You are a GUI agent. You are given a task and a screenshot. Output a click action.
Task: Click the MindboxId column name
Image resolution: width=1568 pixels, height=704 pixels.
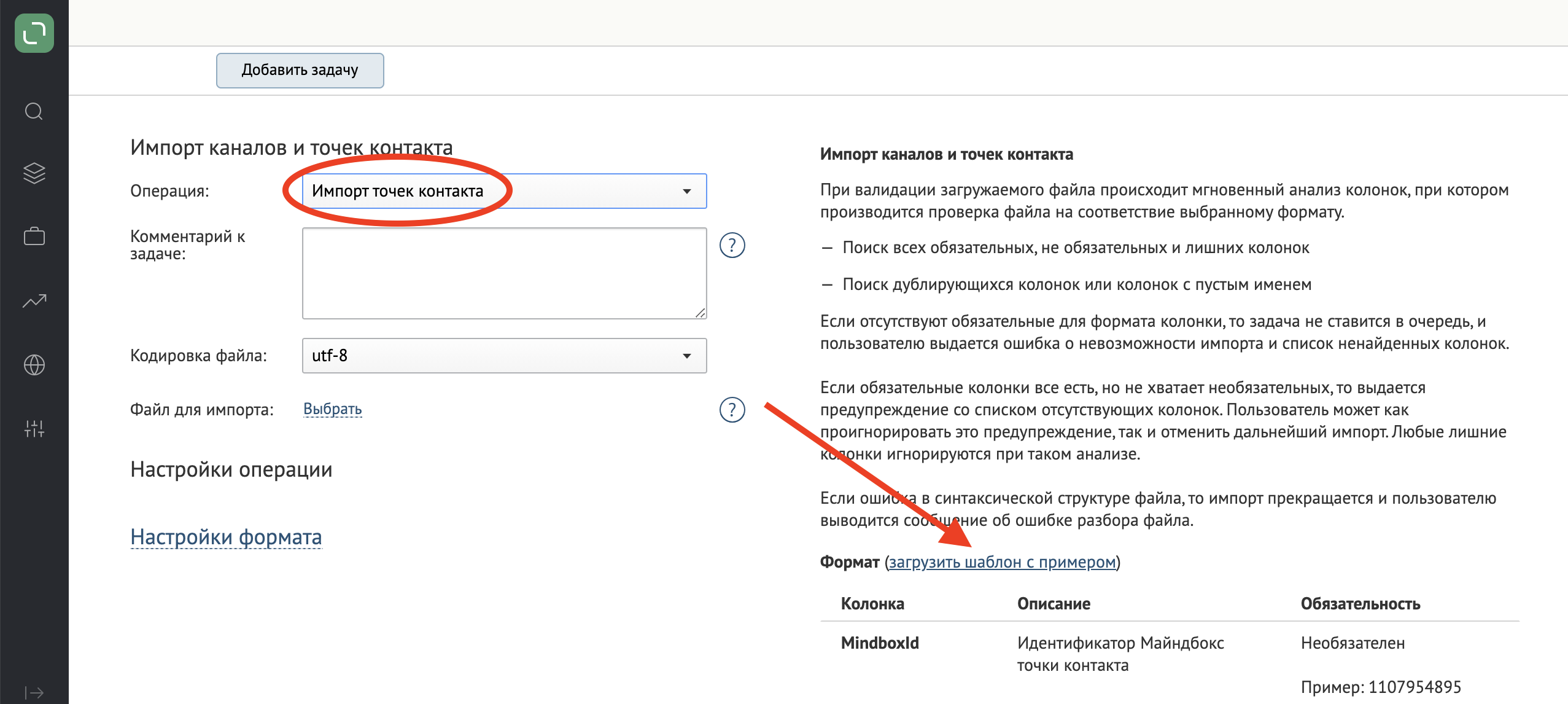click(880, 643)
